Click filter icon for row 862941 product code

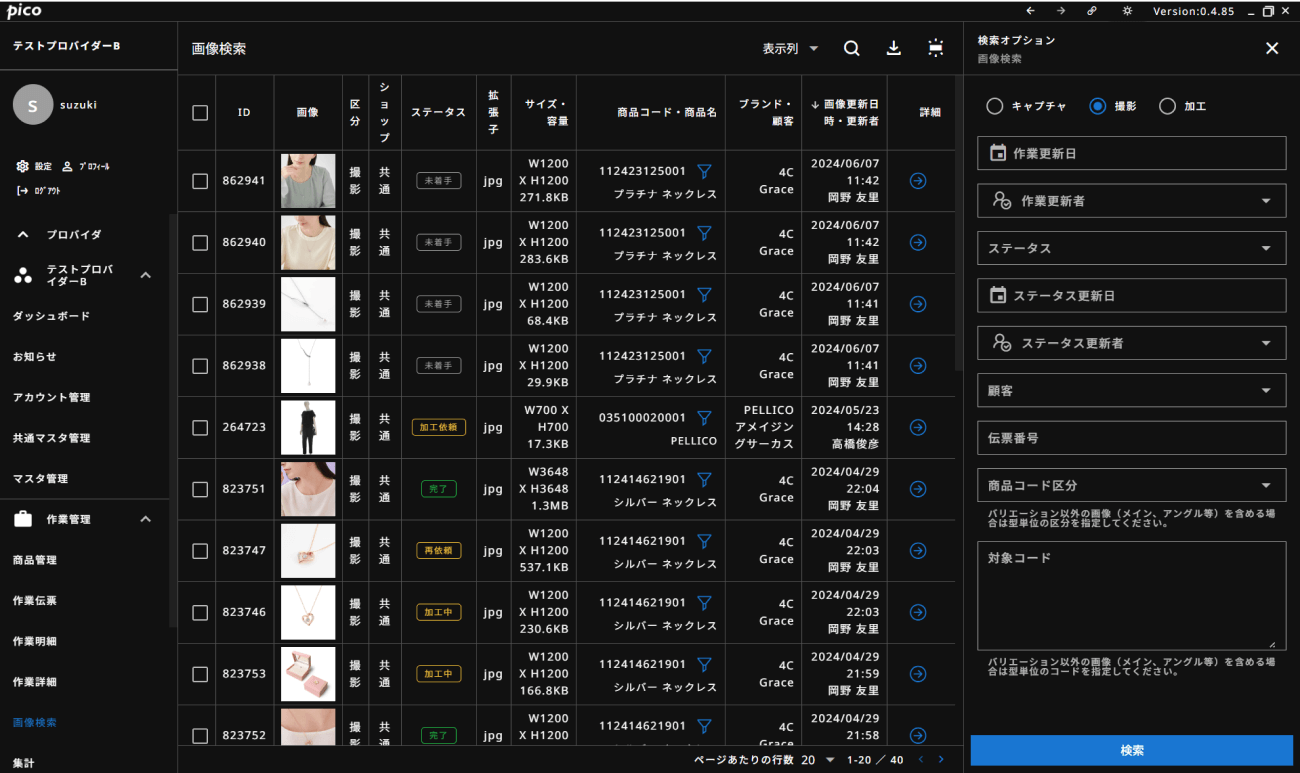pyautogui.click(x=704, y=171)
